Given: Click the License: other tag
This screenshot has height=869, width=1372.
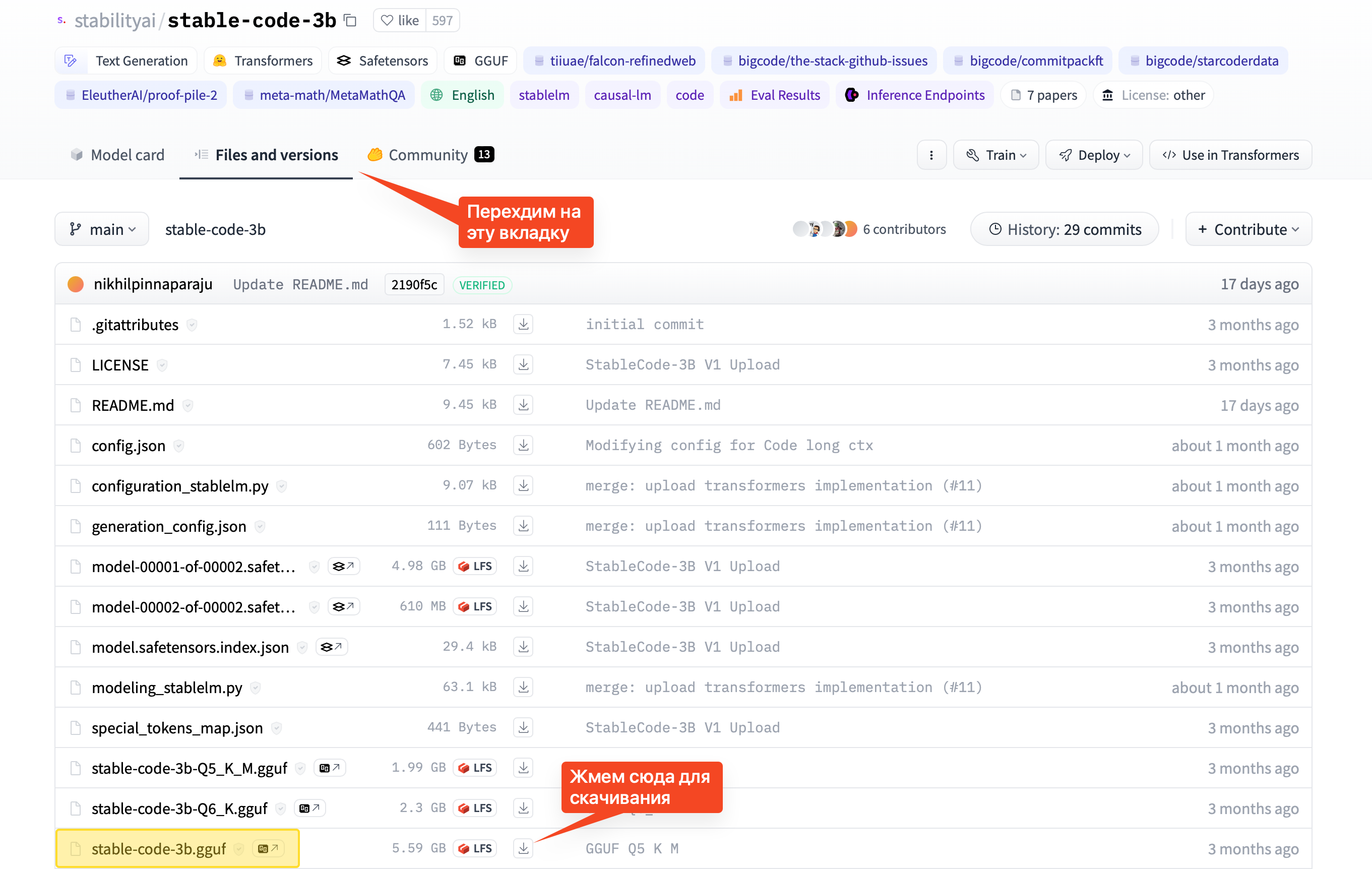Looking at the screenshot, I should point(1154,95).
